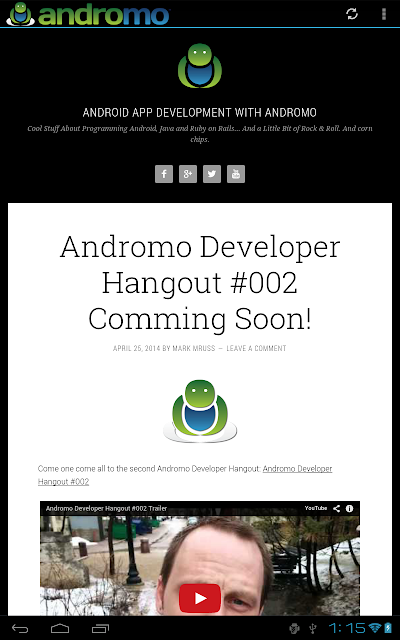Tap the Android back button
Image resolution: width=400 pixels, height=640 pixels.
20,628
